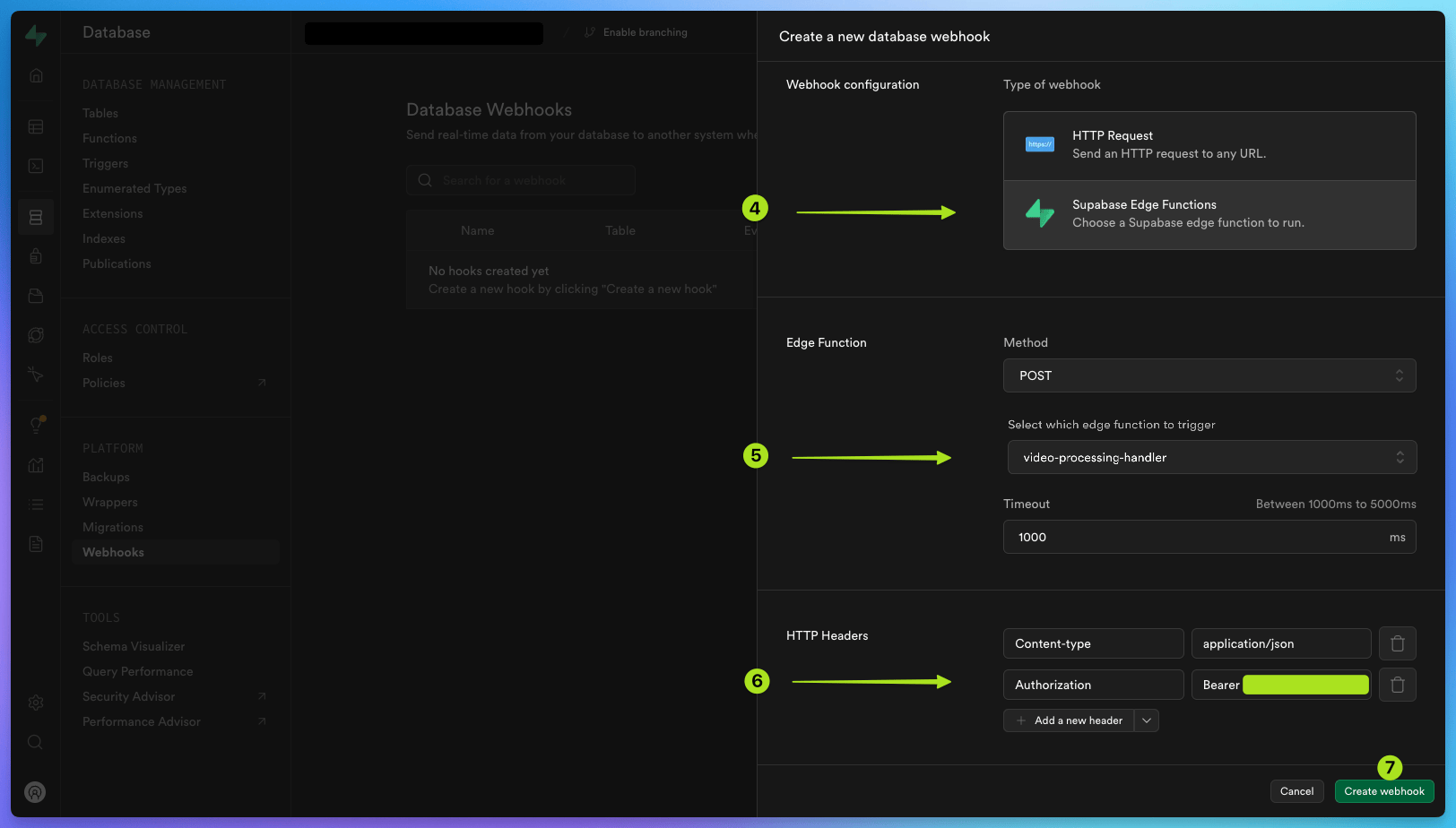Open the Table Editor from the sidebar
Image resolution: width=1456 pixels, height=828 pixels.
[36, 126]
